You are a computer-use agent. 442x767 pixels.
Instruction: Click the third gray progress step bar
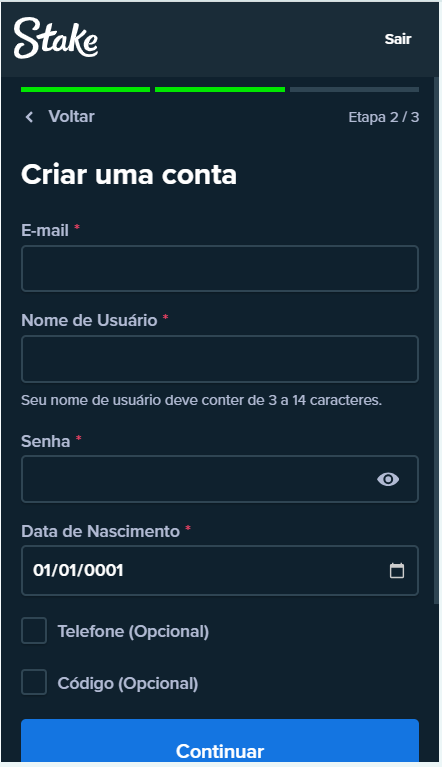pyautogui.click(x=354, y=90)
